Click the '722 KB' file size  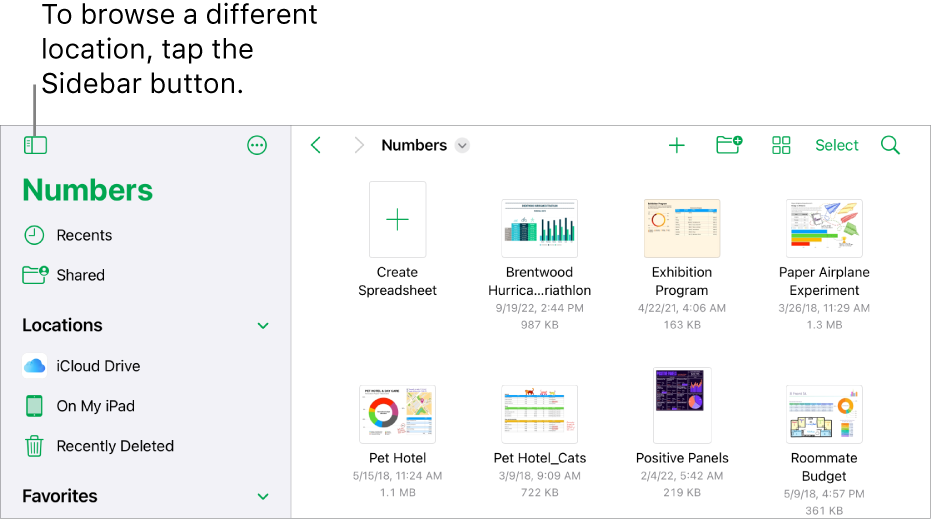click(539, 493)
